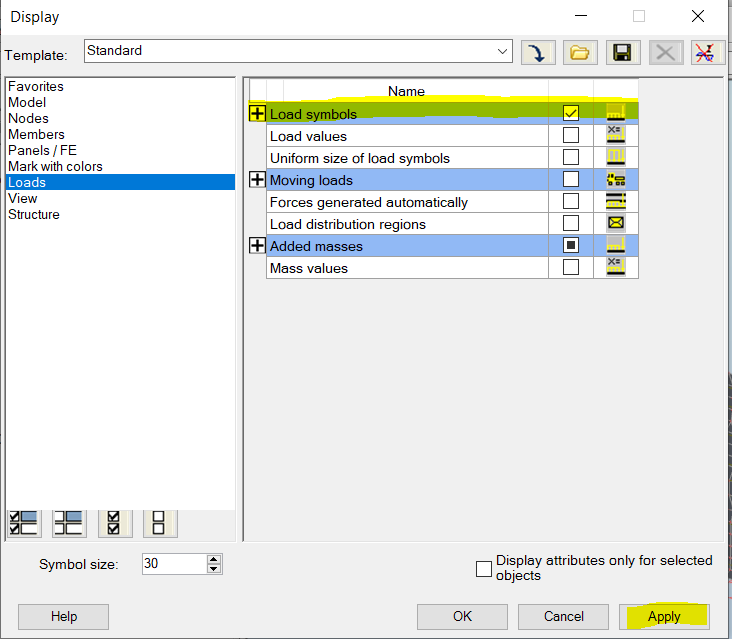Image resolution: width=732 pixels, height=639 pixels.
Task: Increase Symbol size with up arrow
Action: (214, 559)
